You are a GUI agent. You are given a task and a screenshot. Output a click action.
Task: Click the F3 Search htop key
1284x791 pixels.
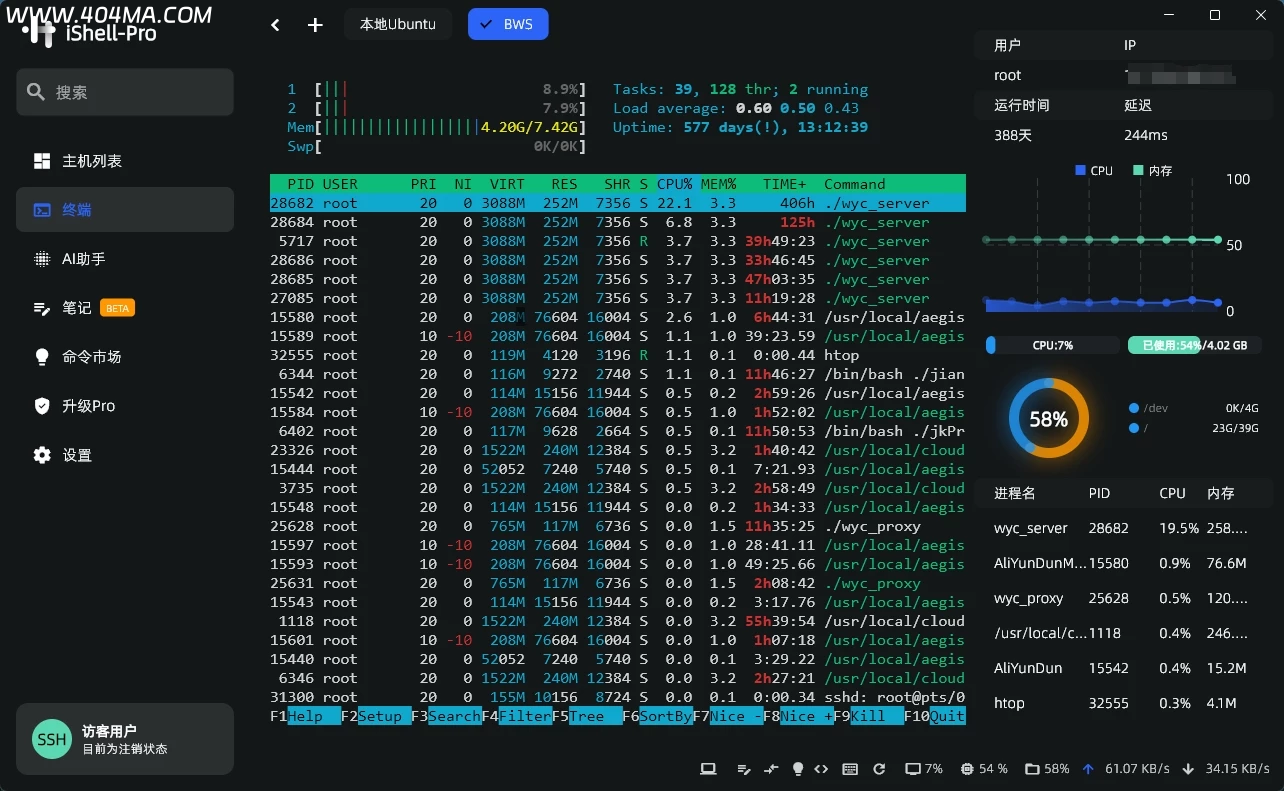pyautogui.click(x=446, y=716)
